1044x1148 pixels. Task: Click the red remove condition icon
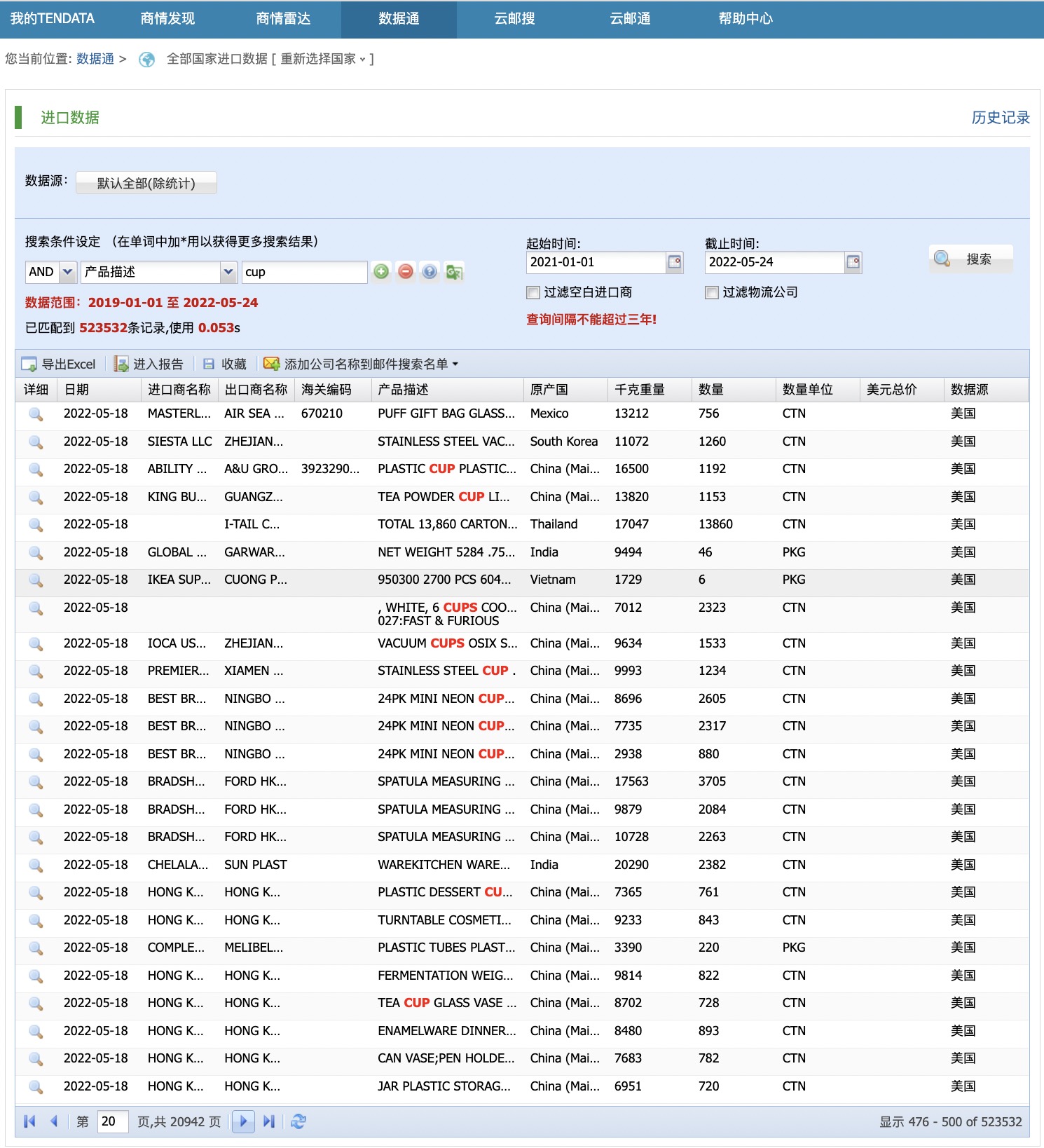406,271
